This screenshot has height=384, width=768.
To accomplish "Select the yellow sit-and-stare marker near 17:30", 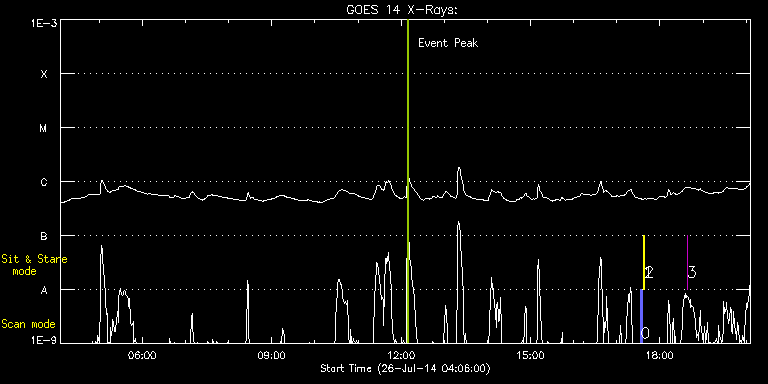I will [644, 263].
